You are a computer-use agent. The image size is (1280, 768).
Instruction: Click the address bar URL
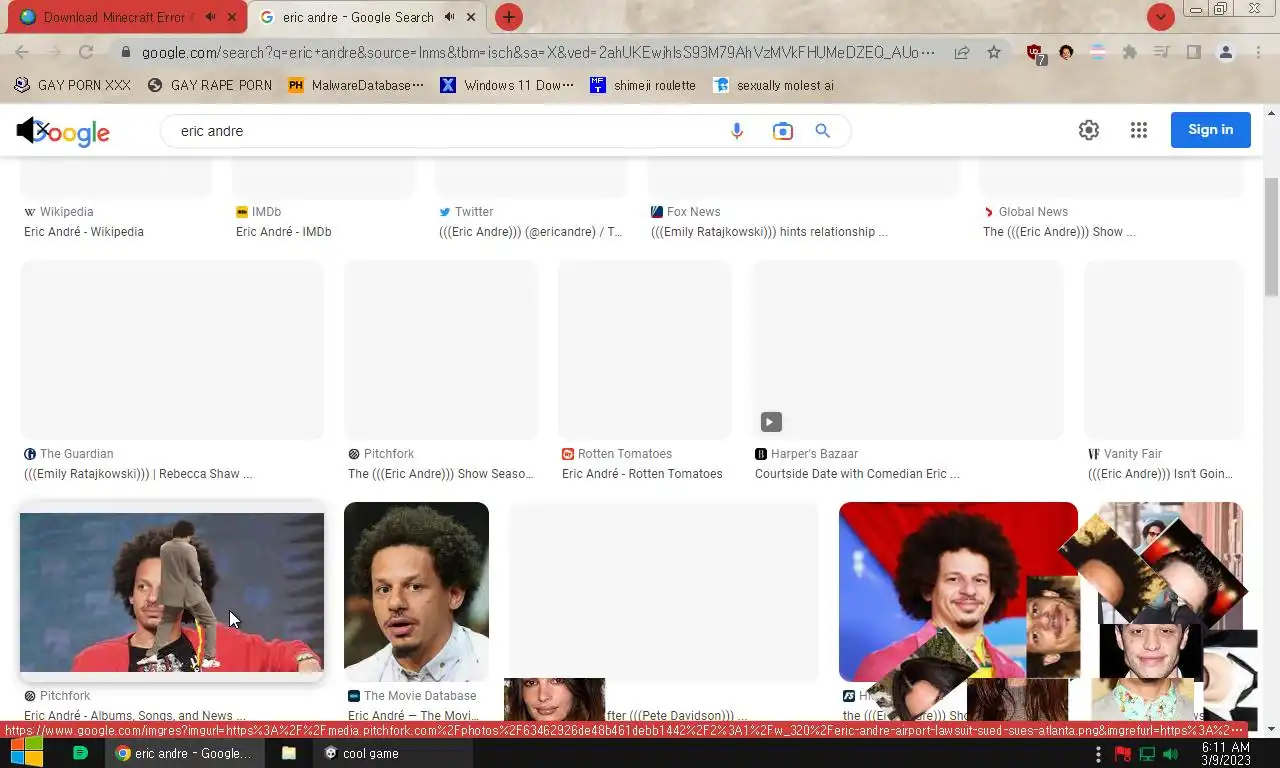tap(538, 52)
